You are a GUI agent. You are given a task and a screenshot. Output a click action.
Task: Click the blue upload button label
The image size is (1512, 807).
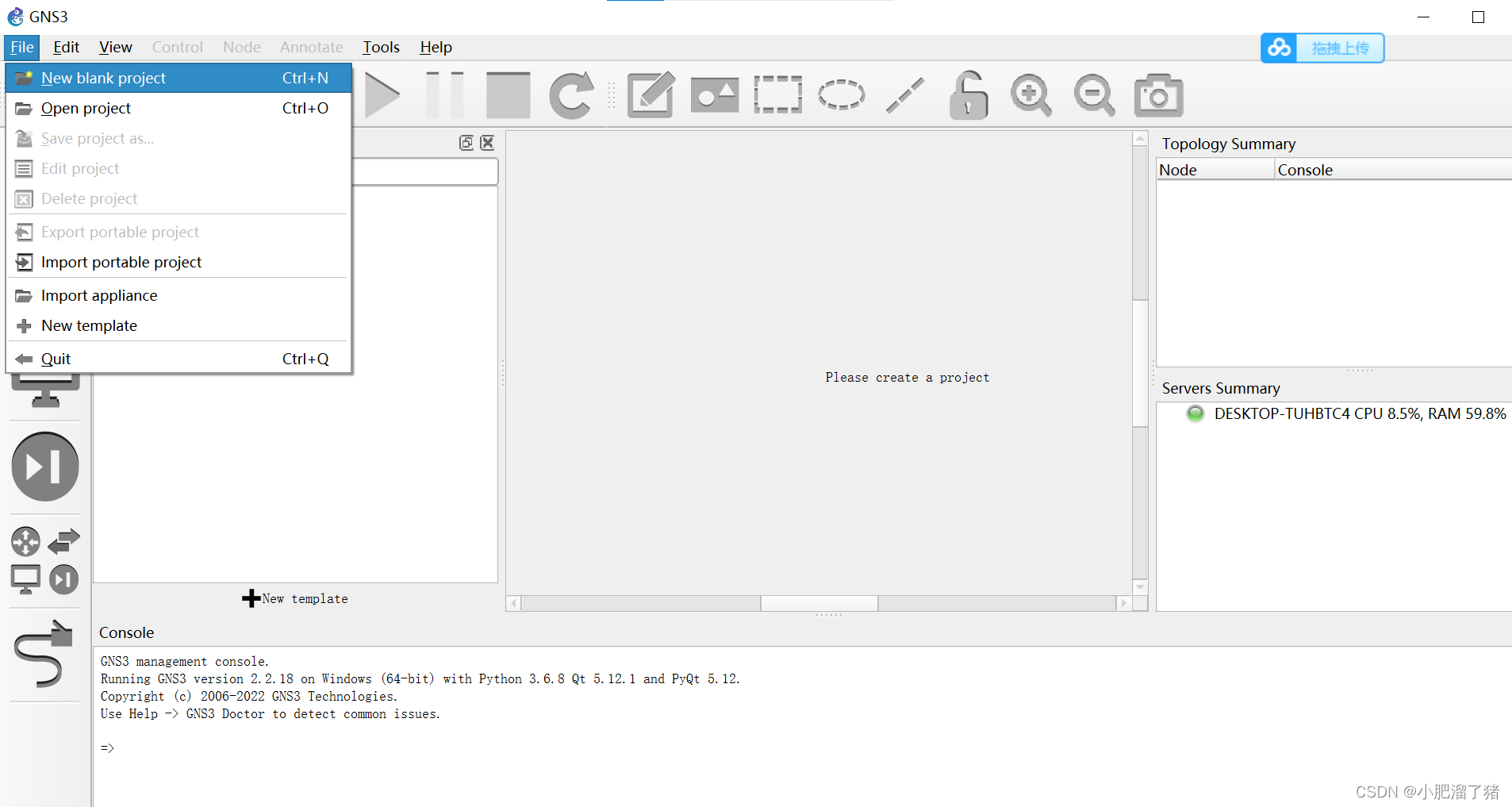[1340, 48]
